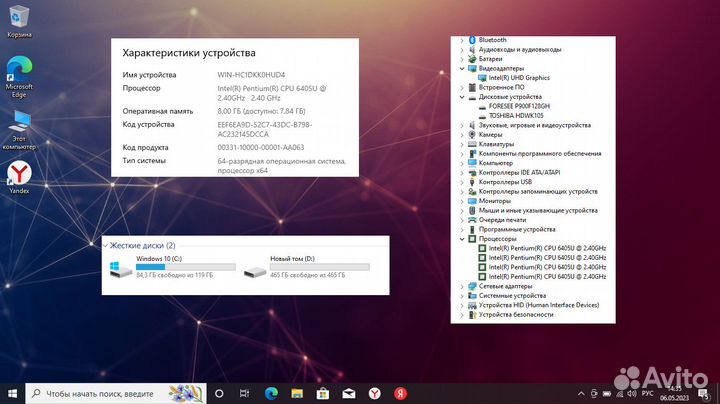This screenshot has width=720, height=404.
Task: Select the Мониторы category
Action: click(495, 201)
